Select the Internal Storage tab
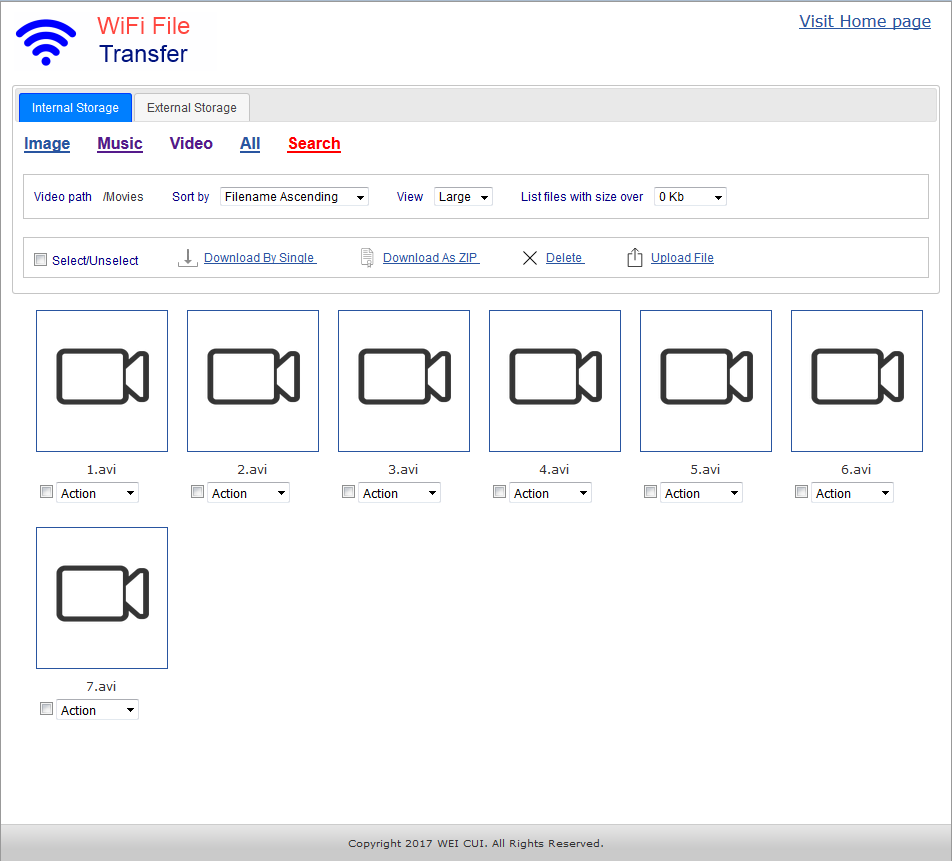This screenshot has width=952, height=861. tap(75, 108)
